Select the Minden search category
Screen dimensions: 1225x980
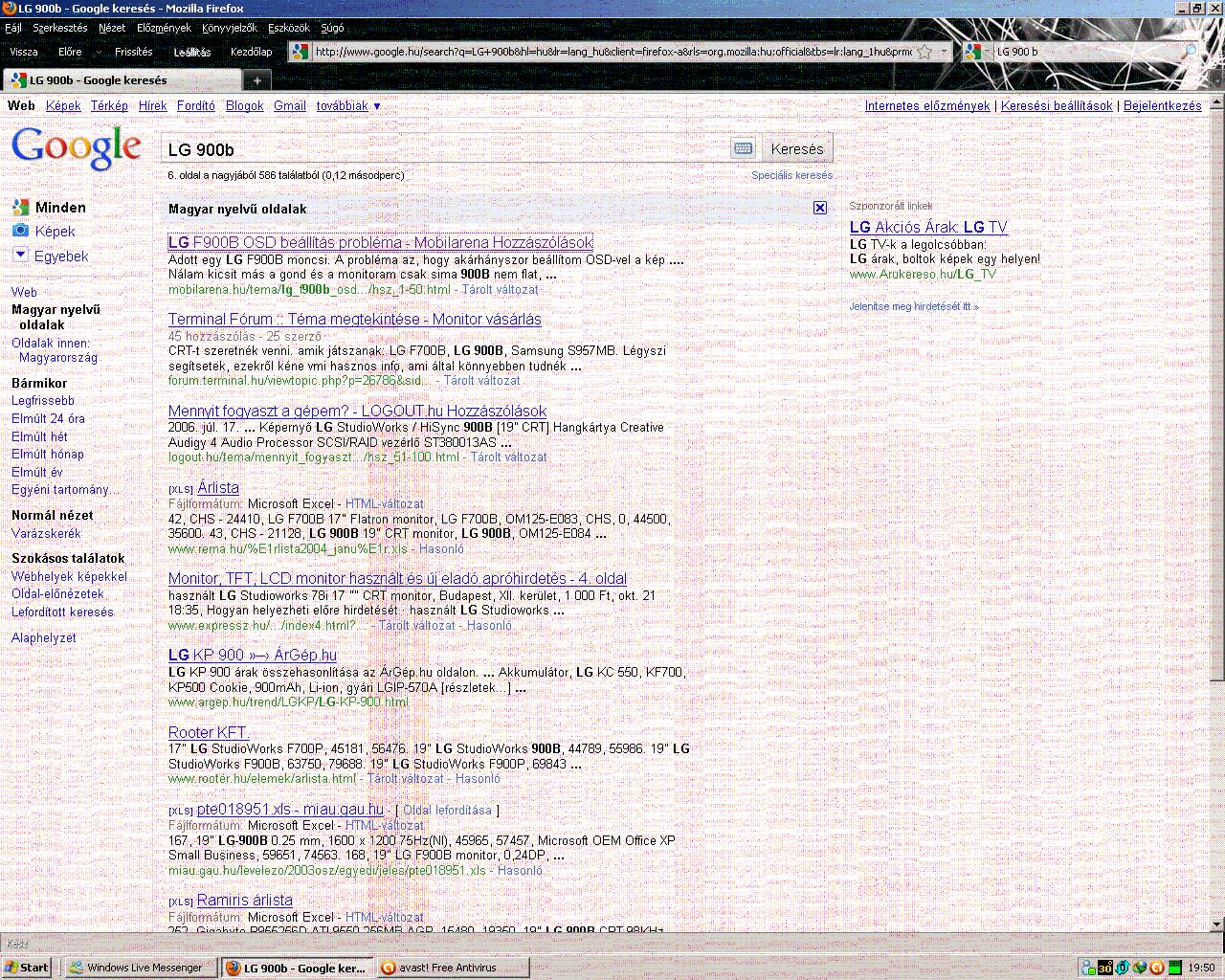(x=50, y=207)
